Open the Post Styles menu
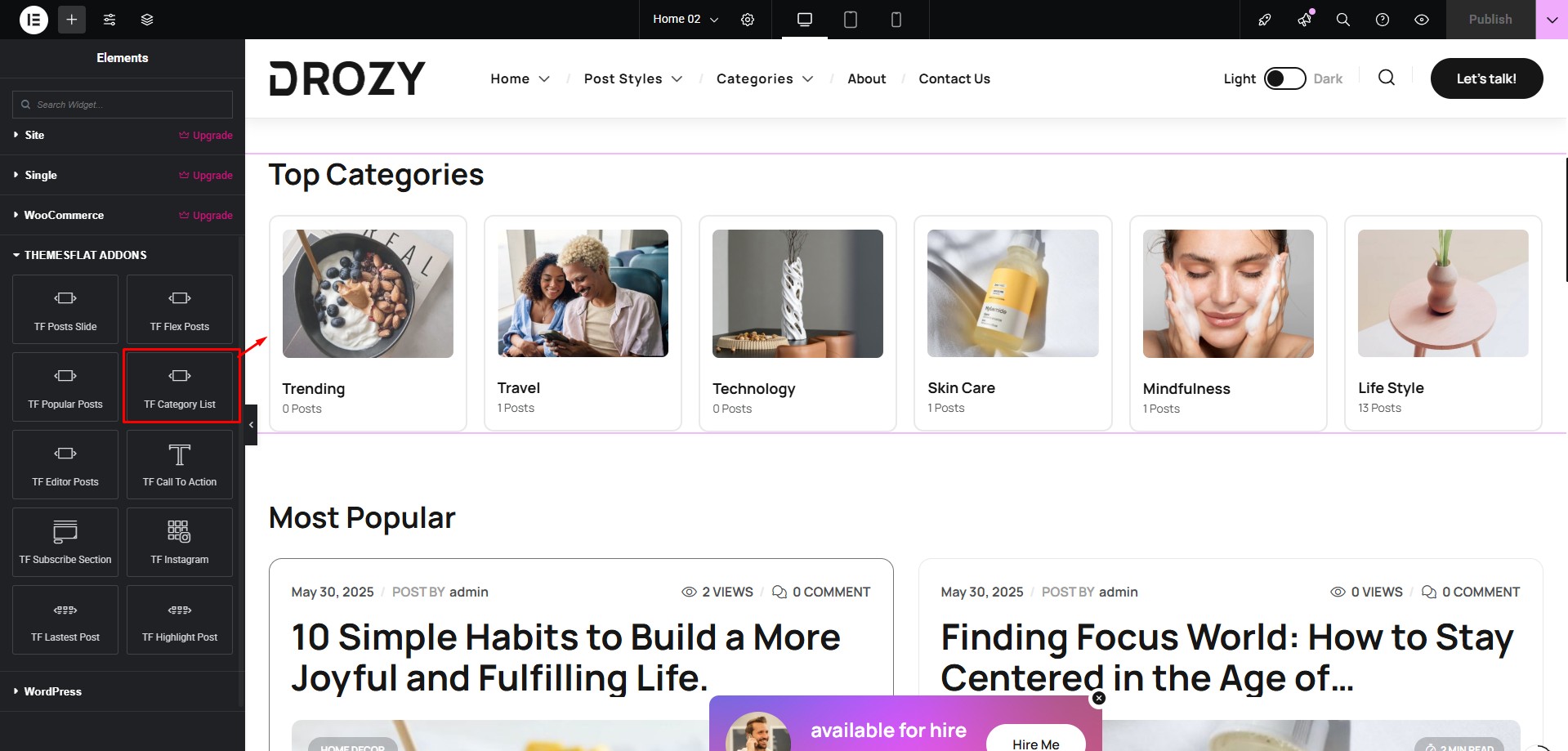Image resolution: width=1568 pixels, height=751 pixels. [632, 78]
